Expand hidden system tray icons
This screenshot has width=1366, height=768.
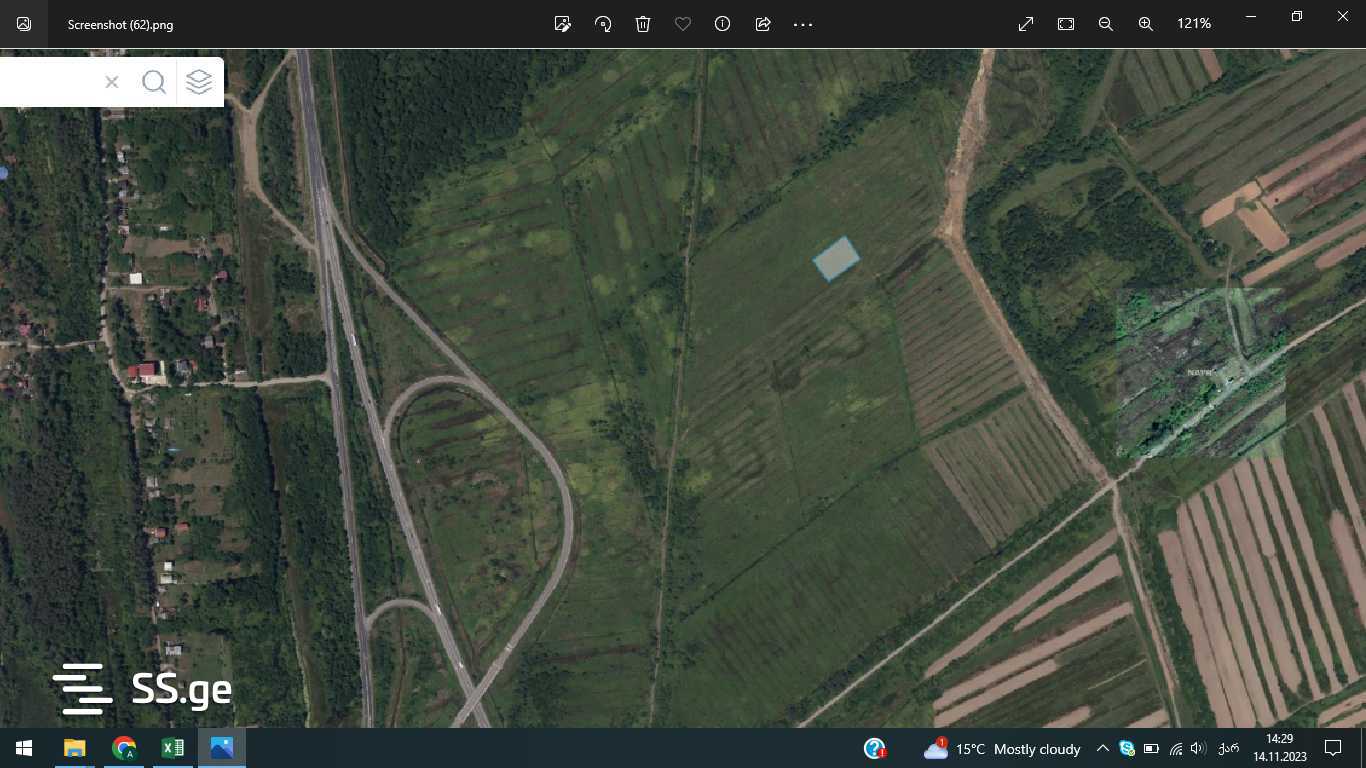(1103, 748)
